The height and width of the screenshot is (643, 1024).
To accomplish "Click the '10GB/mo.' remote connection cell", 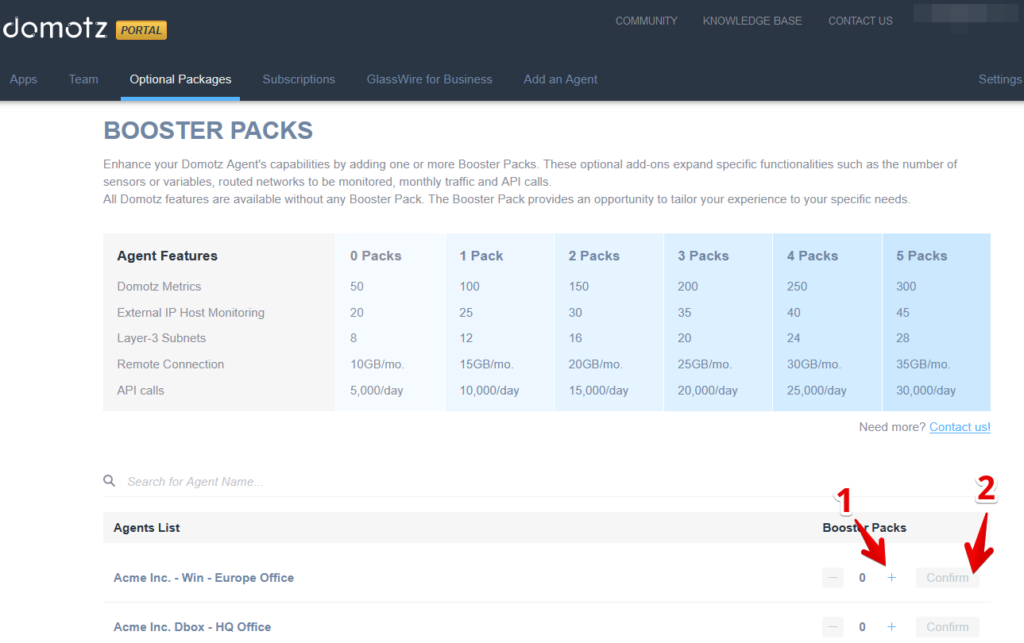I will 377,364.
